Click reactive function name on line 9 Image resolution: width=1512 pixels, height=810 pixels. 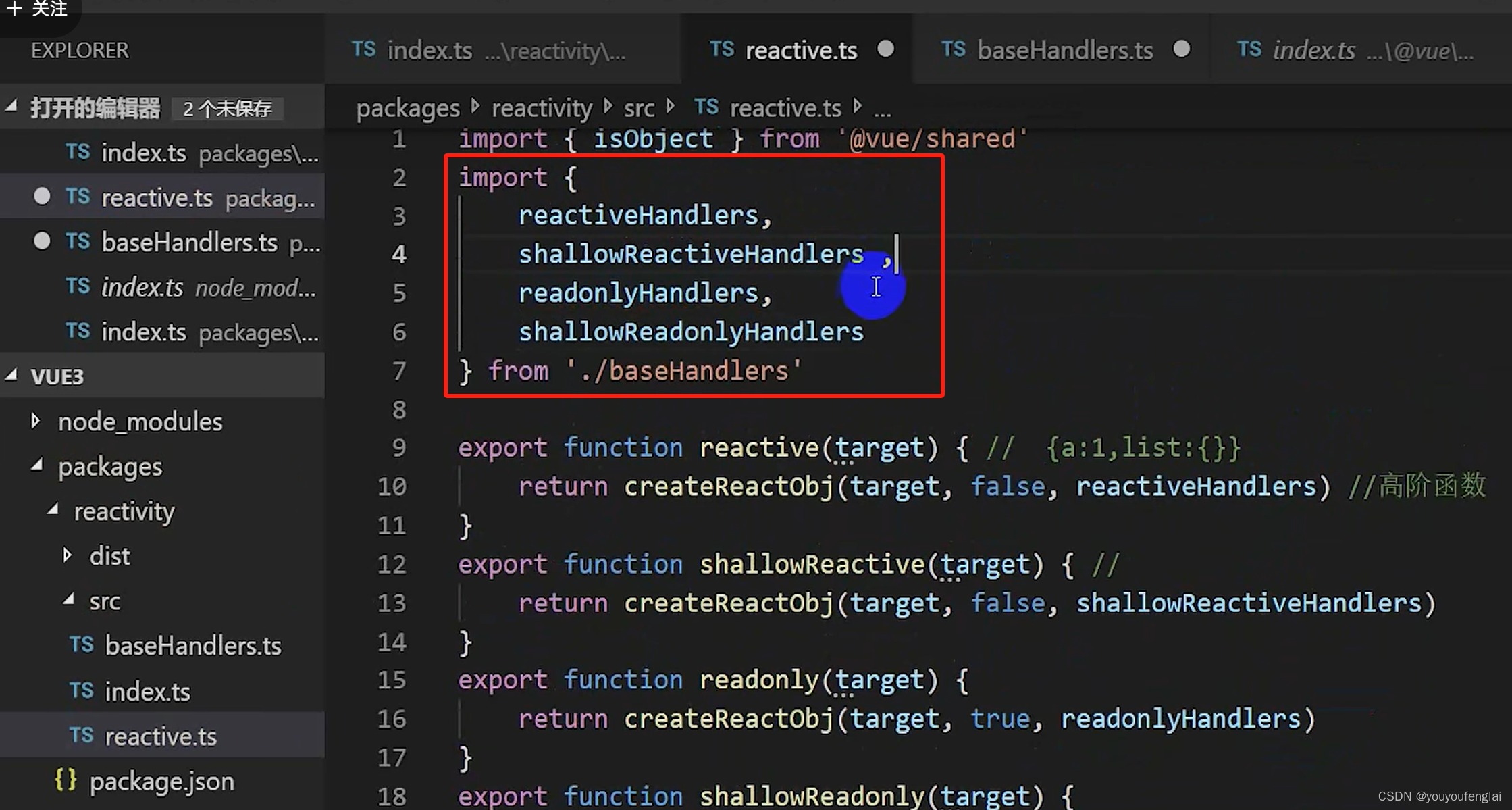pos(759,448)
